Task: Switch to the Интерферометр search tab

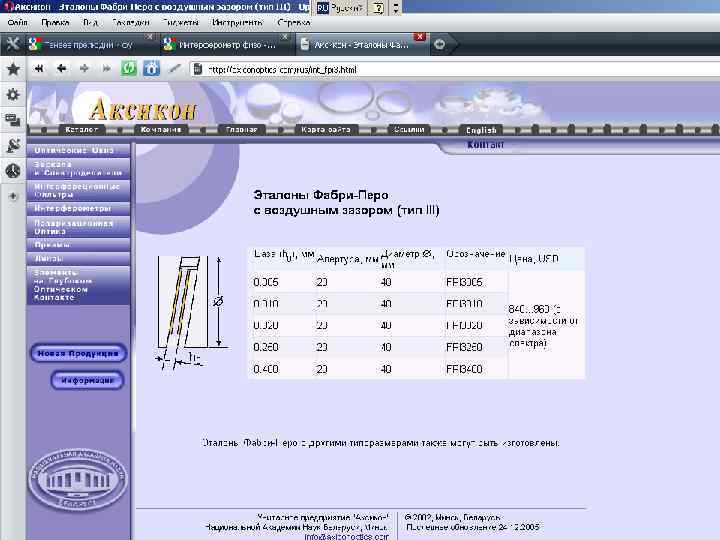Action: click(x=226, y=45)
